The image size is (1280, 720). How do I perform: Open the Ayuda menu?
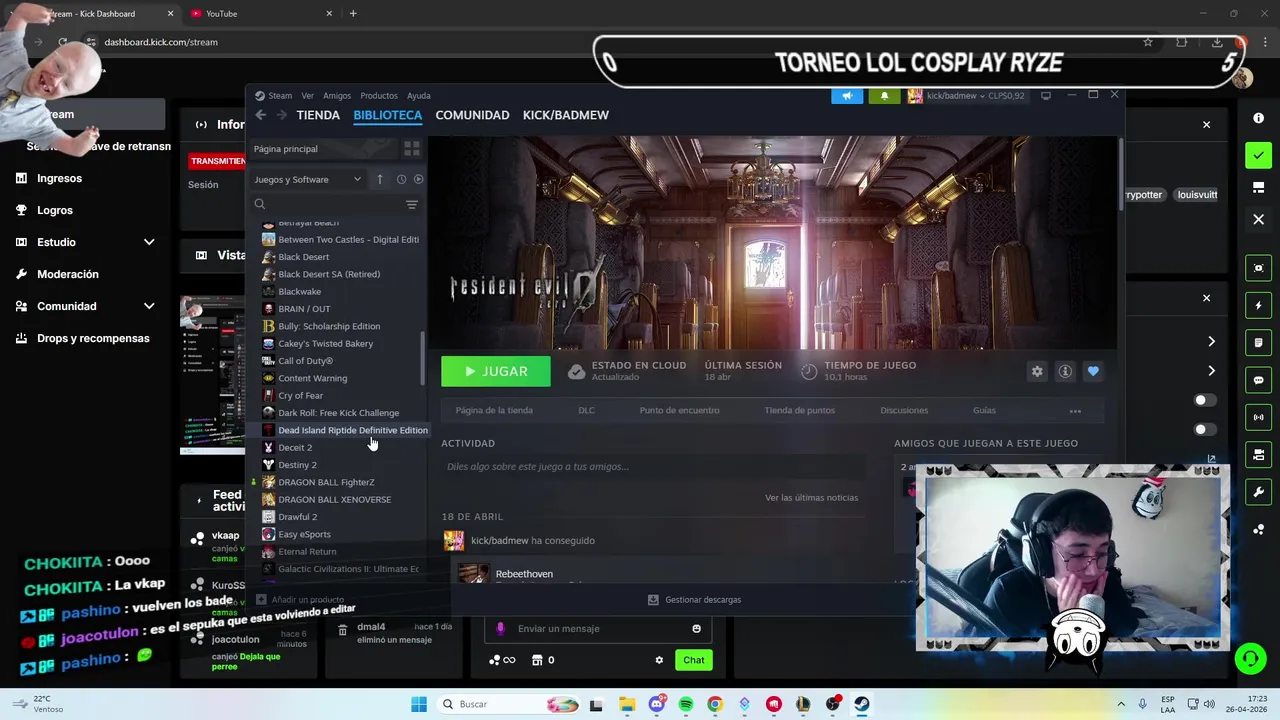(x=419, y=96)
